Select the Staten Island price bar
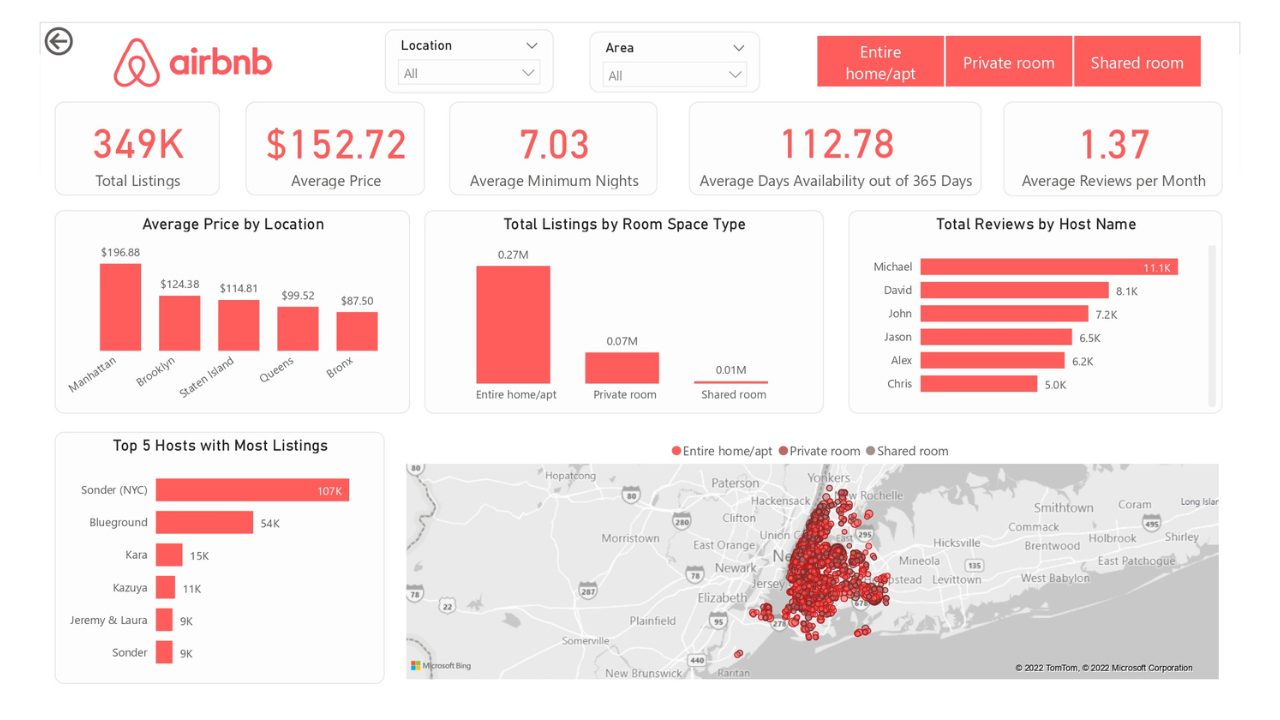Viewport: 1280px width, 720px height. [x=238, y=325]
